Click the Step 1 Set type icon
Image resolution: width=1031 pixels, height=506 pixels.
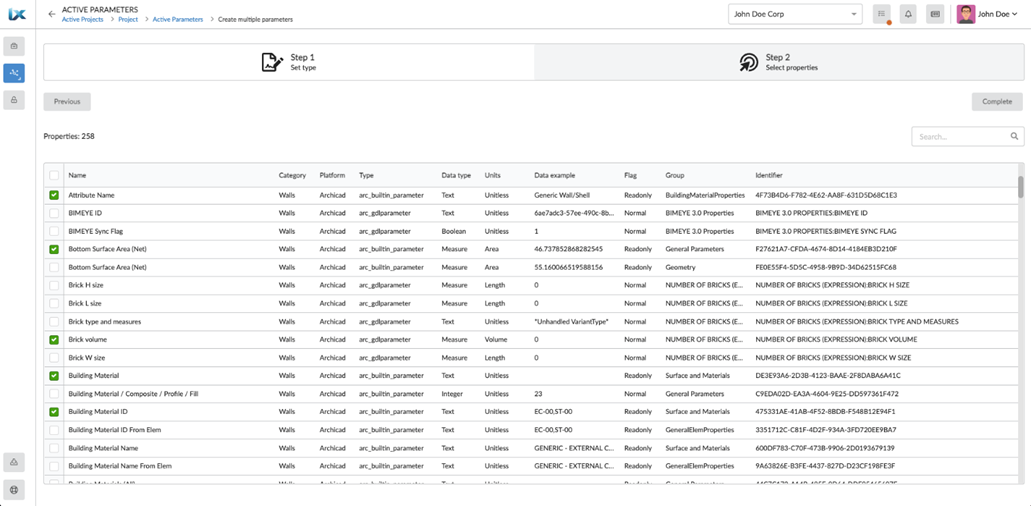click(272, 62)
